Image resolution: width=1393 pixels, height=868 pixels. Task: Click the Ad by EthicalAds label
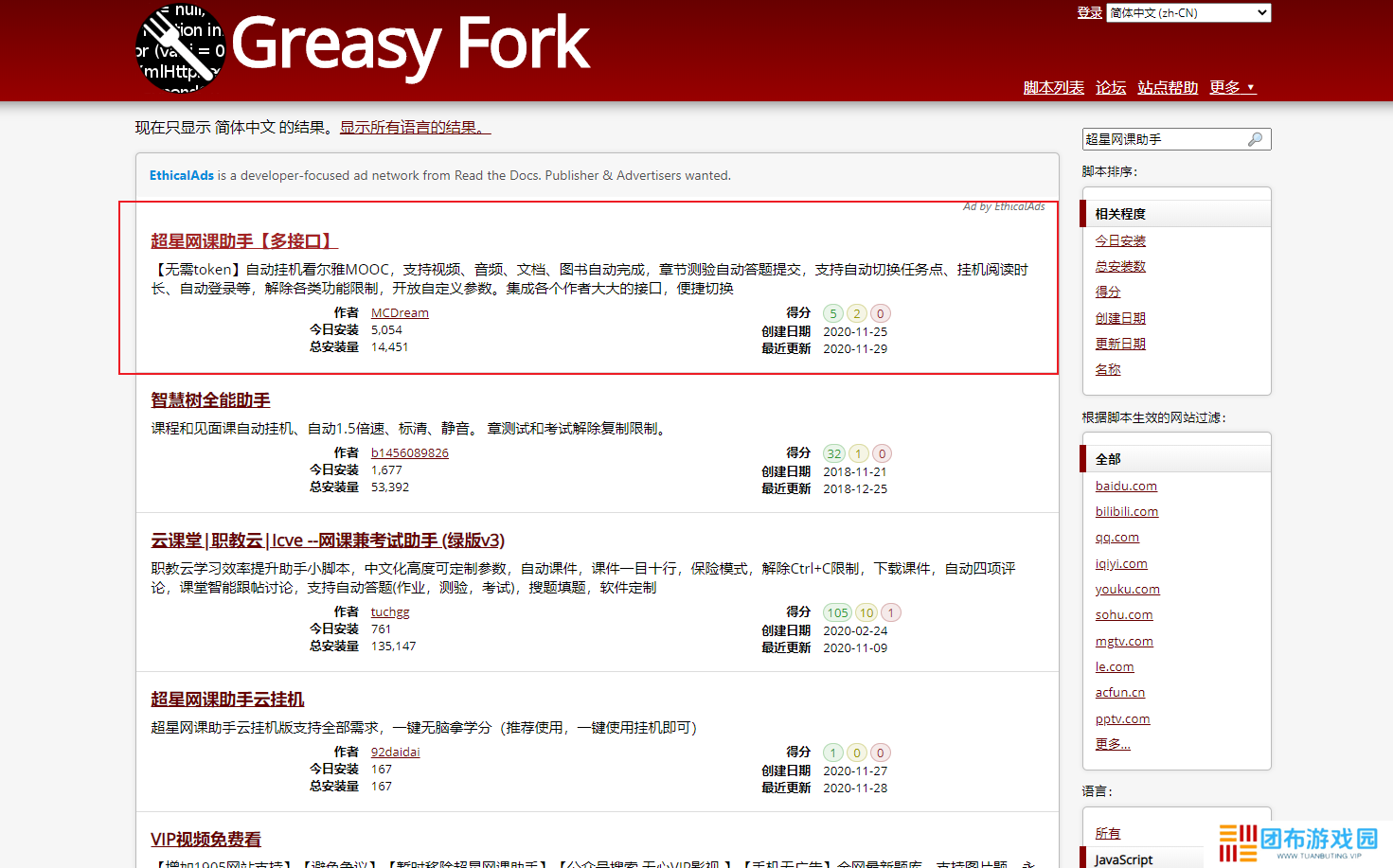pyautogui.click(x=1004, y=206)
